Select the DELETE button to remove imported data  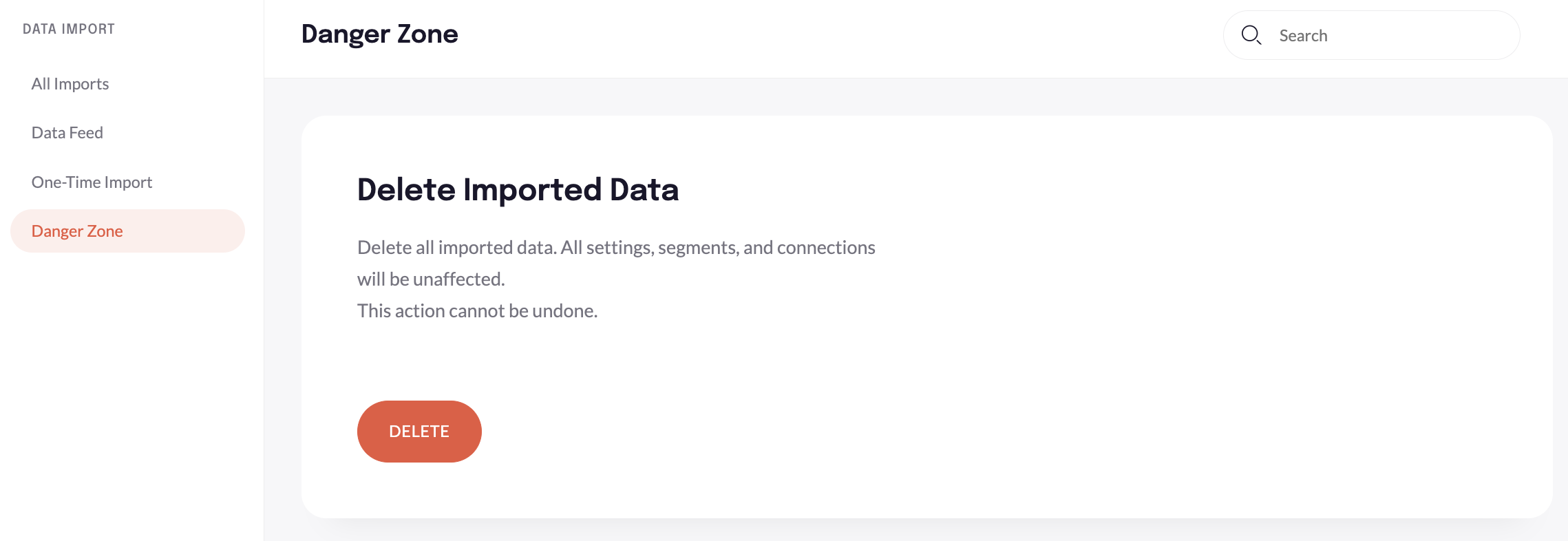(419, 431)
